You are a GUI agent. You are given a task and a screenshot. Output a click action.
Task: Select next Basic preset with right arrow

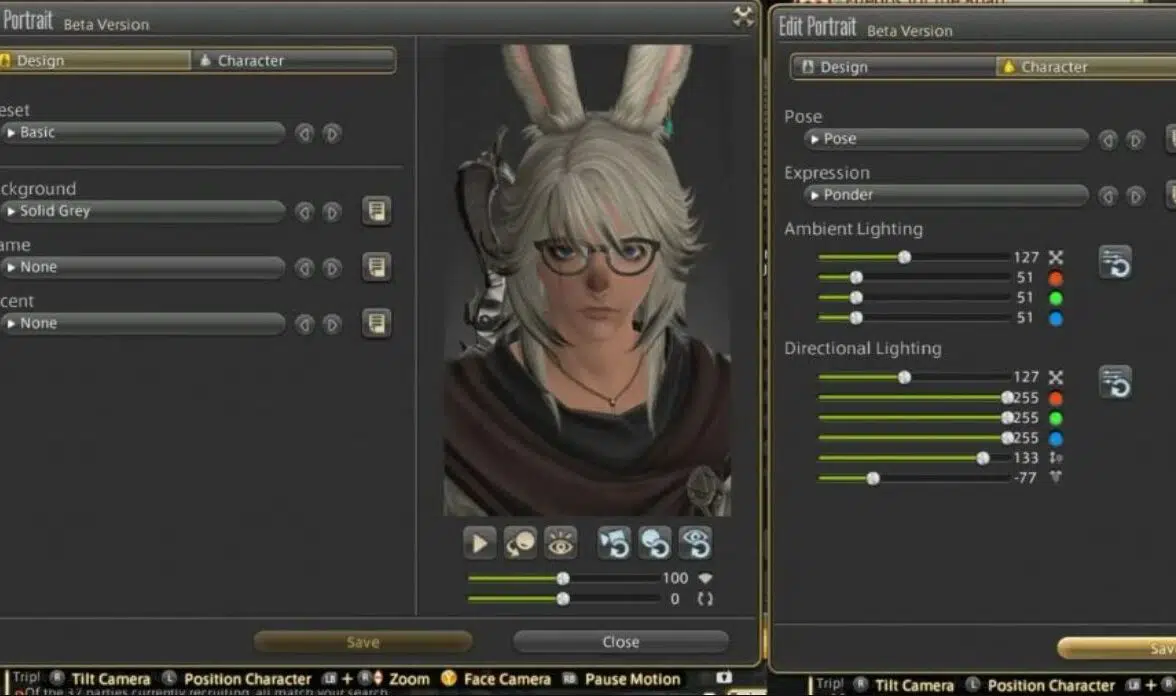[332, 133]
